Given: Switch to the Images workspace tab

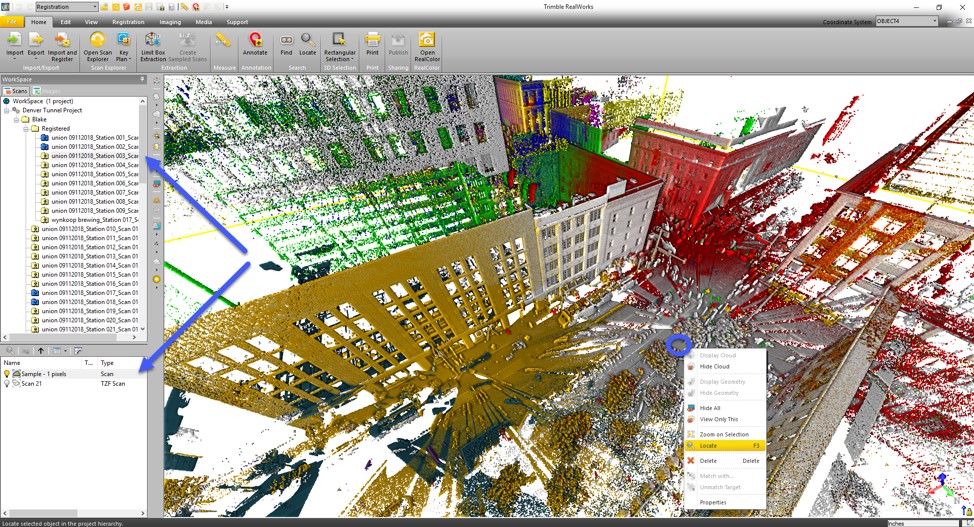Looking at the screenshot, I should pos(46,91).
